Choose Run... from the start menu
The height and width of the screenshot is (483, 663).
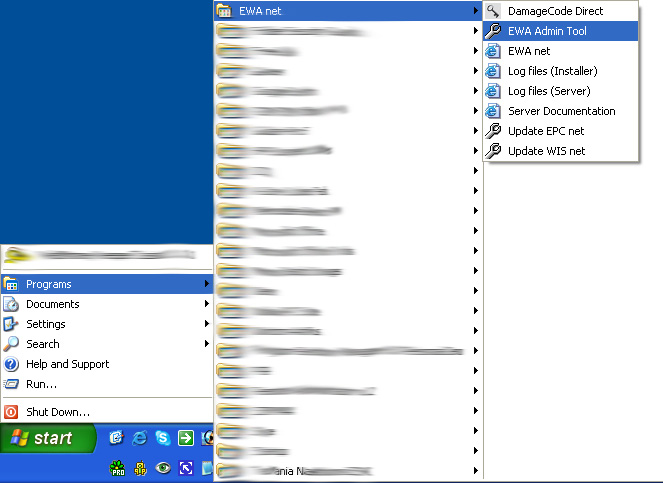pyautogui.click(x=107, y=384)
